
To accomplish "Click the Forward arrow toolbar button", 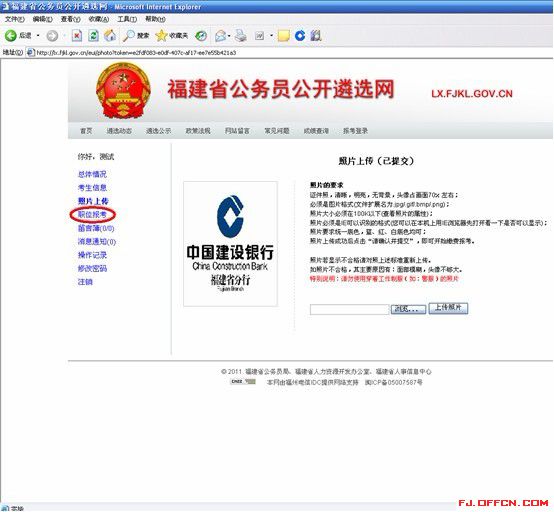I will (x=52, y=36).
